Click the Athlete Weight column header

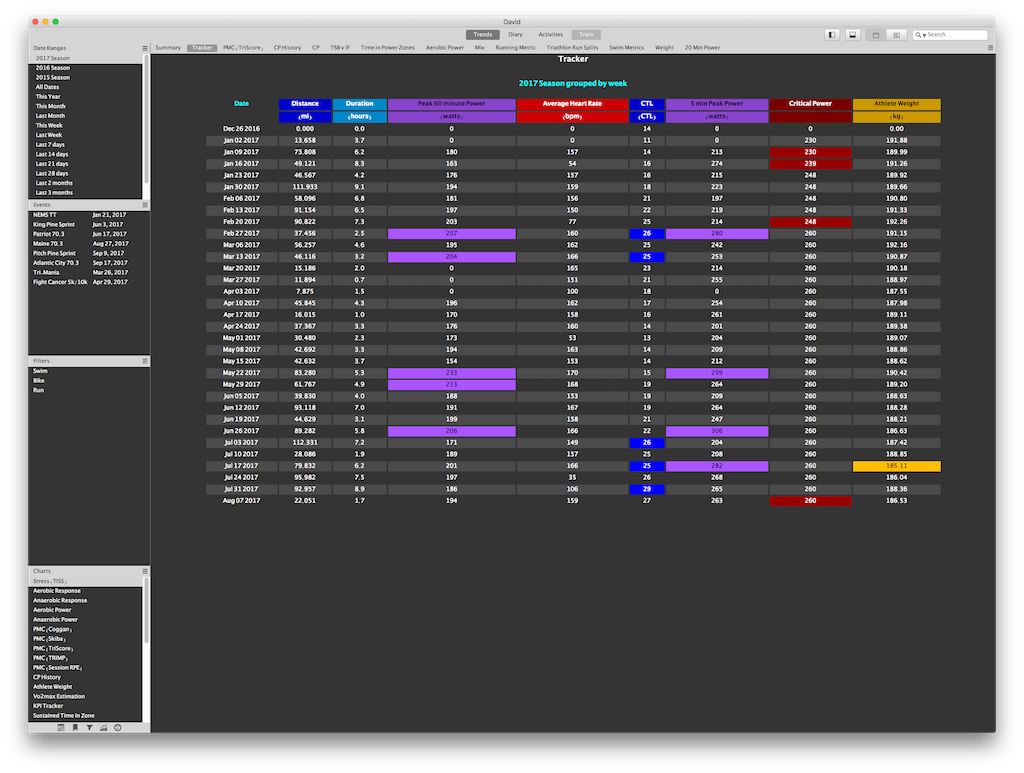pyautogui.click(x=897, y=104)
